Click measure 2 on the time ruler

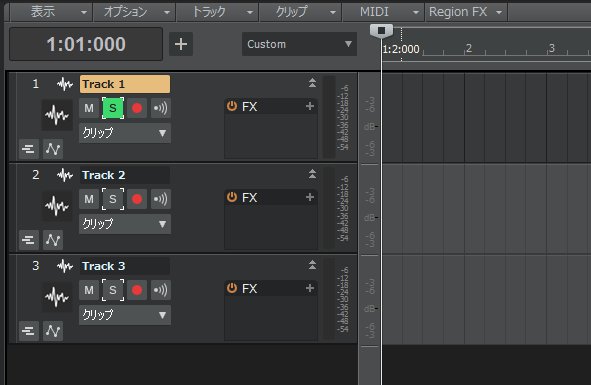469,48
